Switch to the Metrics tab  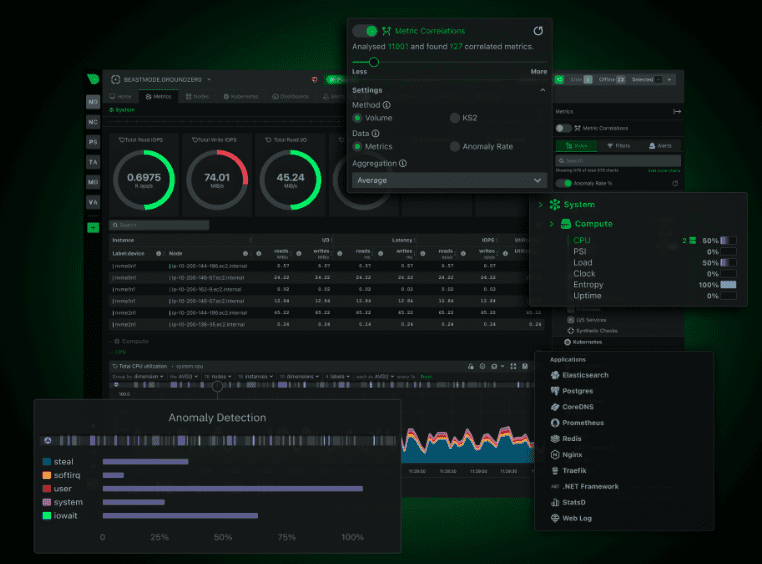click(158, 96)
